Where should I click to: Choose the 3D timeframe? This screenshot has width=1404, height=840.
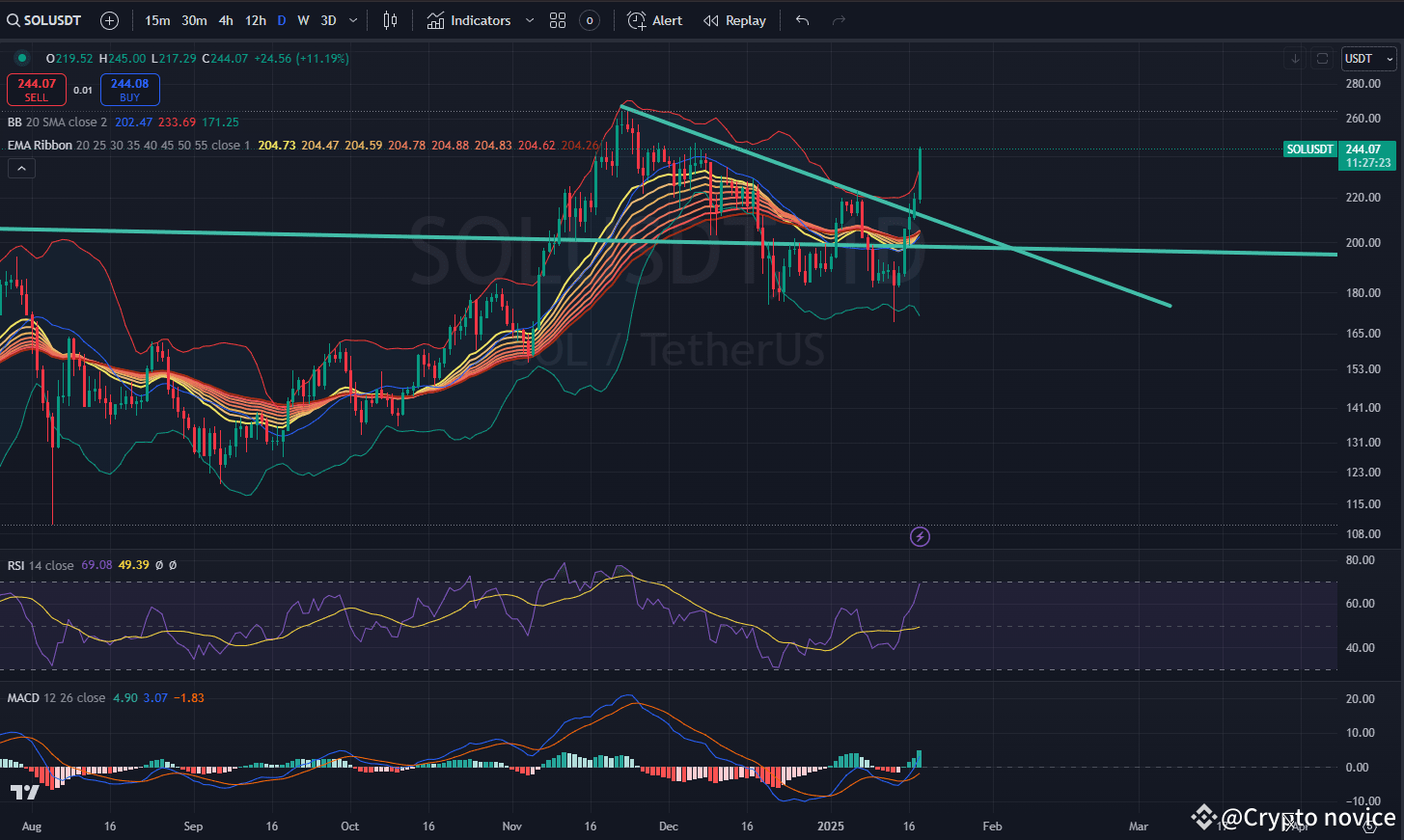pos(328,20)
